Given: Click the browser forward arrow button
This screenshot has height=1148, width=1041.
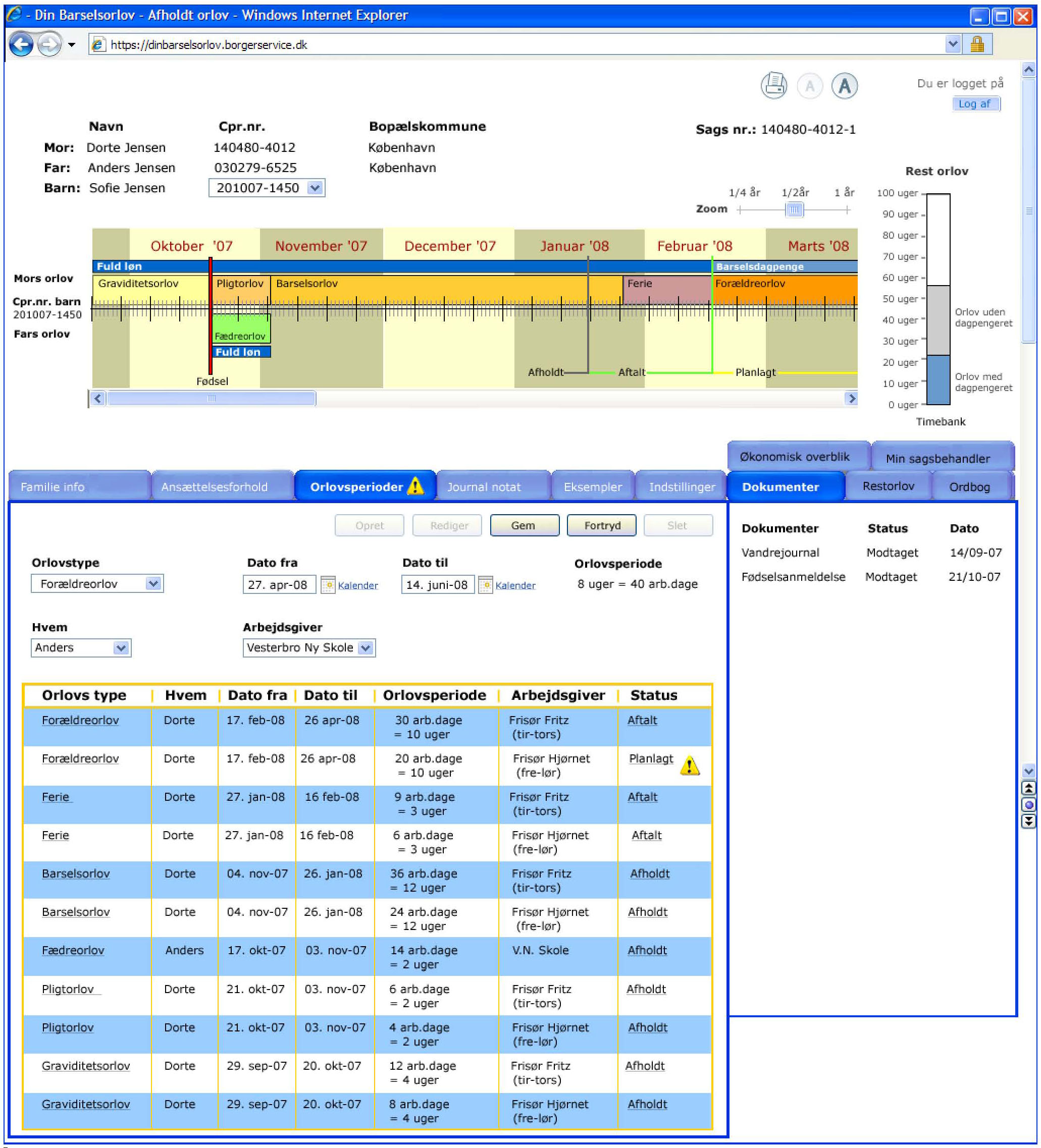Looking at the screenshot, I should (49, 44).
